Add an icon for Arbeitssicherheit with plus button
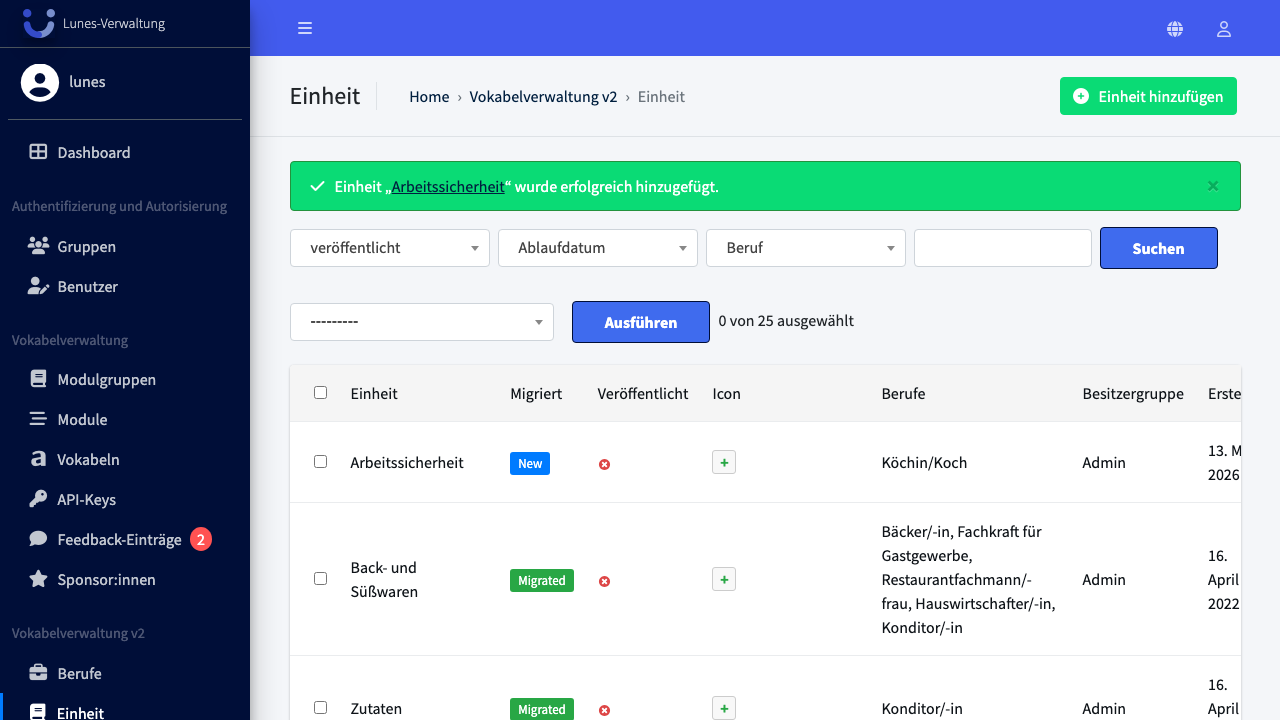Image resolution: width=1280 pixels, height=720 pixels. tap(724, 463)
